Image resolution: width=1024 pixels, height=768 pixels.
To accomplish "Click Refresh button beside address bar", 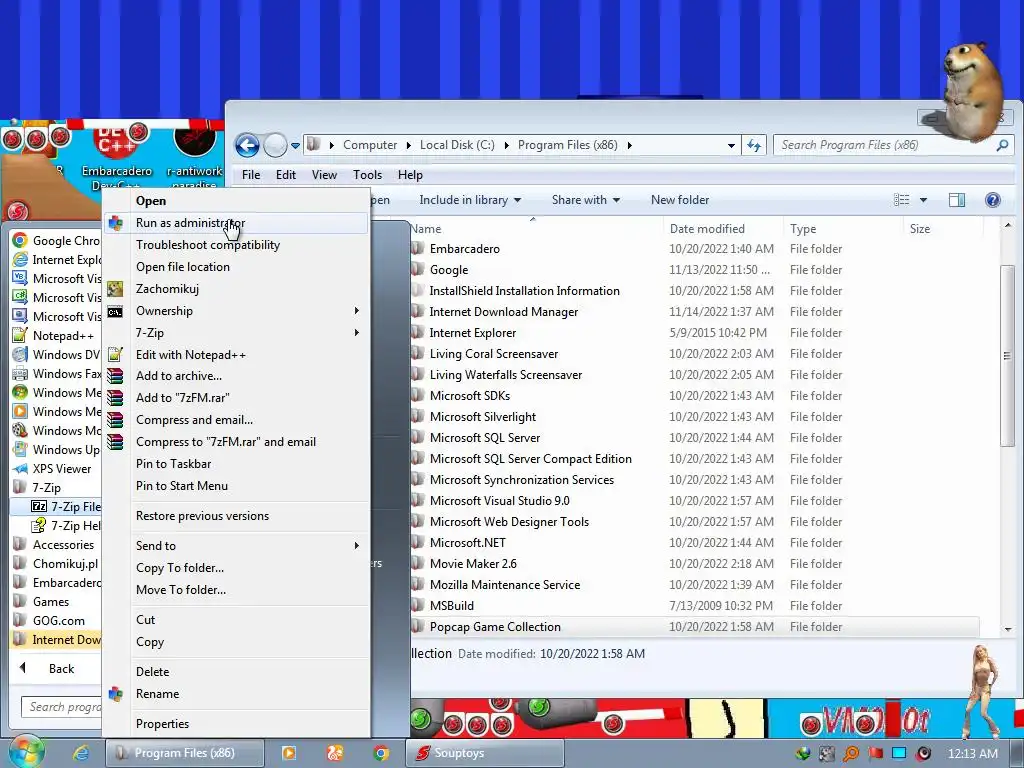I will click(754, 145).
